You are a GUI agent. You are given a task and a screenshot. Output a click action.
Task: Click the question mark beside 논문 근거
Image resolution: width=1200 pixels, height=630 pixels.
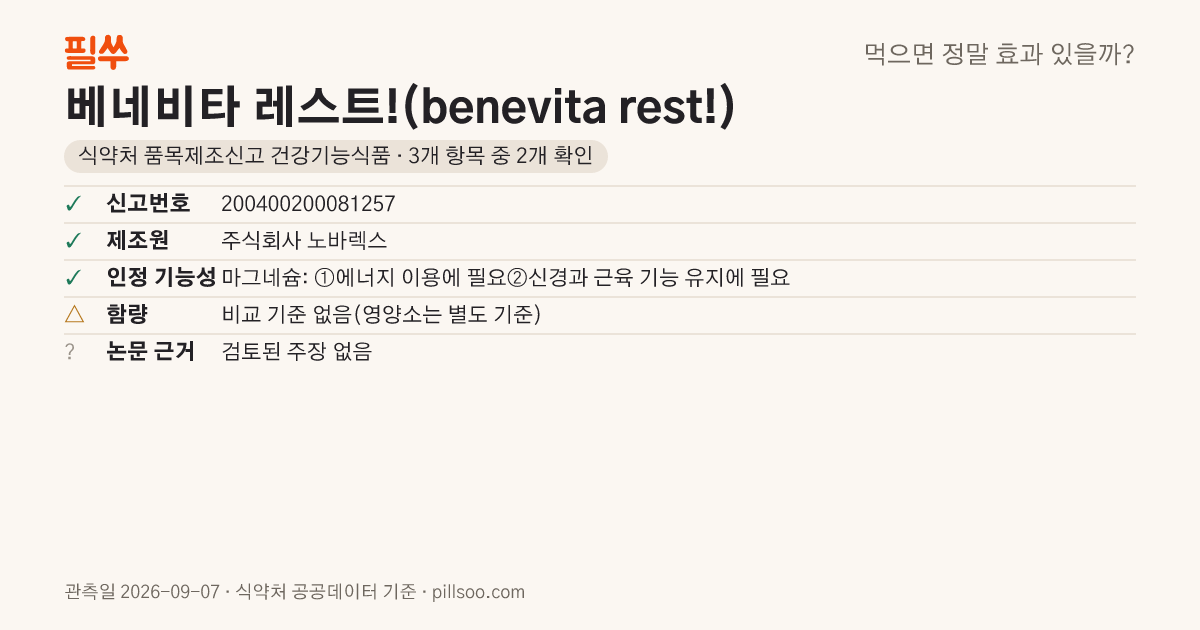[70, 352]
